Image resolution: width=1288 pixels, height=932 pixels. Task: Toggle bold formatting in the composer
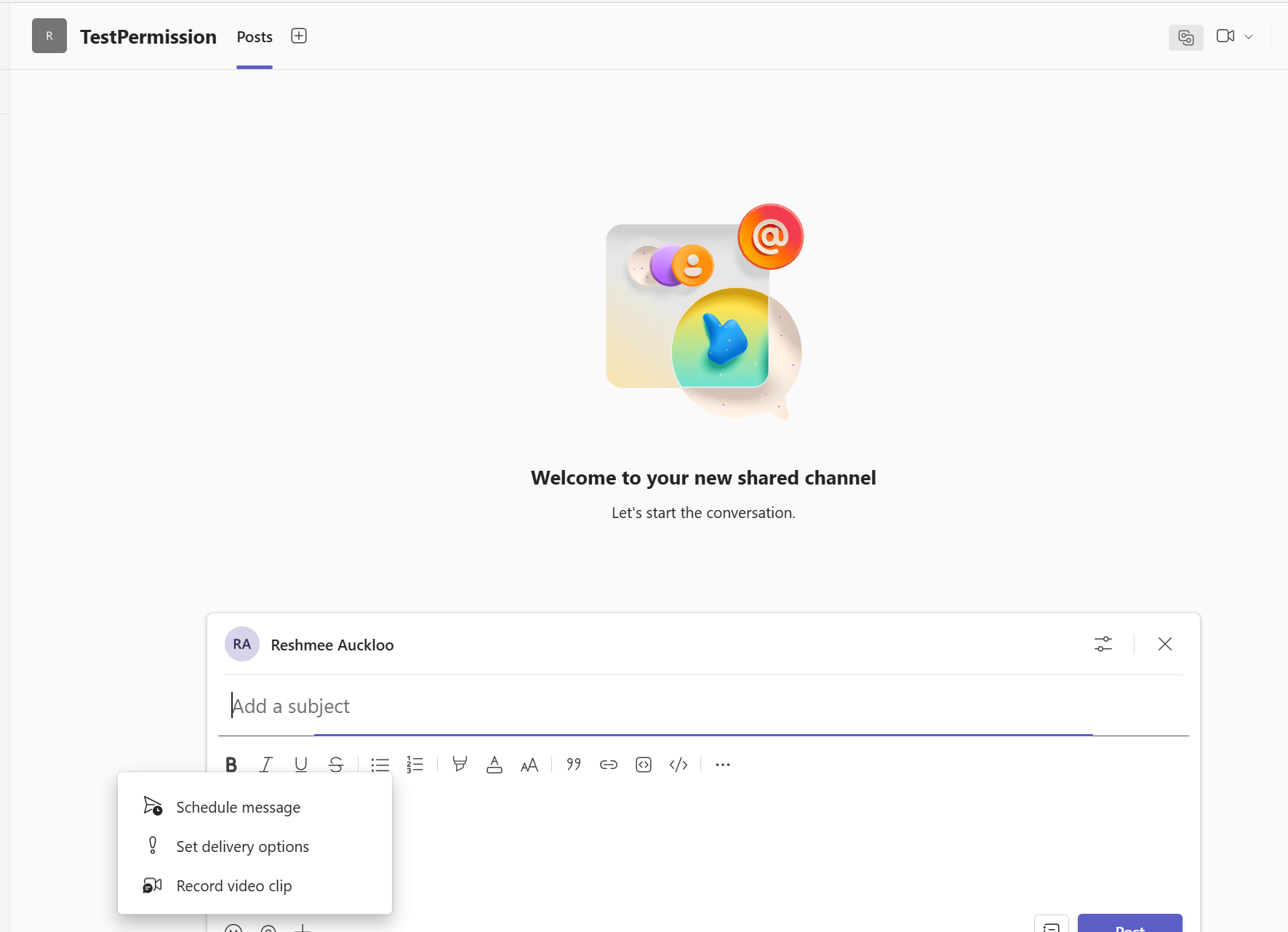pyautogui.click(x=231, y=765)
